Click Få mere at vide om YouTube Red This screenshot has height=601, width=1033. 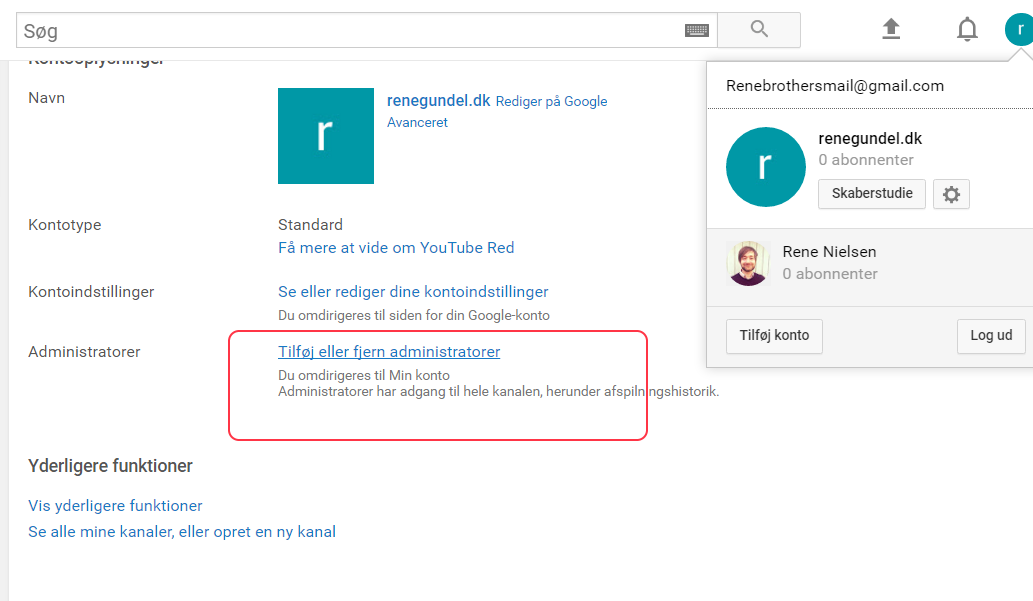[396, 248]
